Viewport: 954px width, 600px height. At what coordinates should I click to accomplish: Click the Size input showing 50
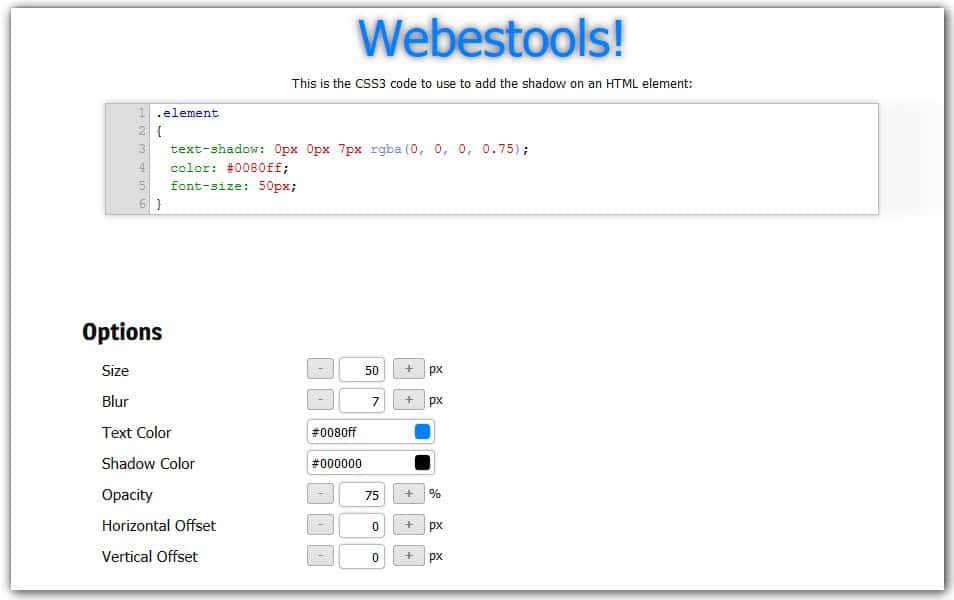[x=362, y=369]
